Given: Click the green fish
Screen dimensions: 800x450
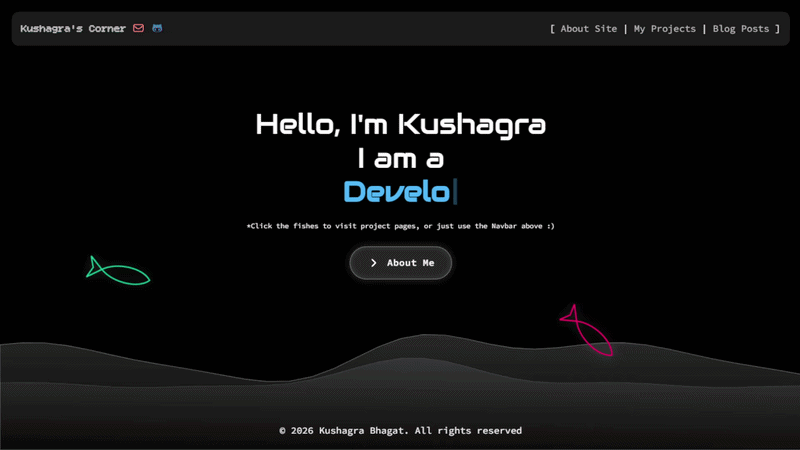Looking at the screenshot, I should click(118, 271).
